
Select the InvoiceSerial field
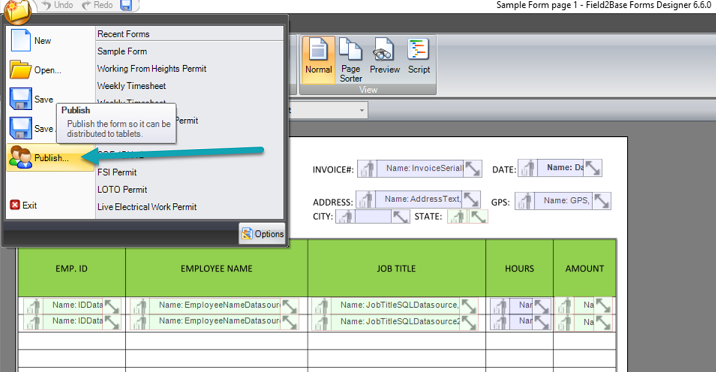coord(419,168)
